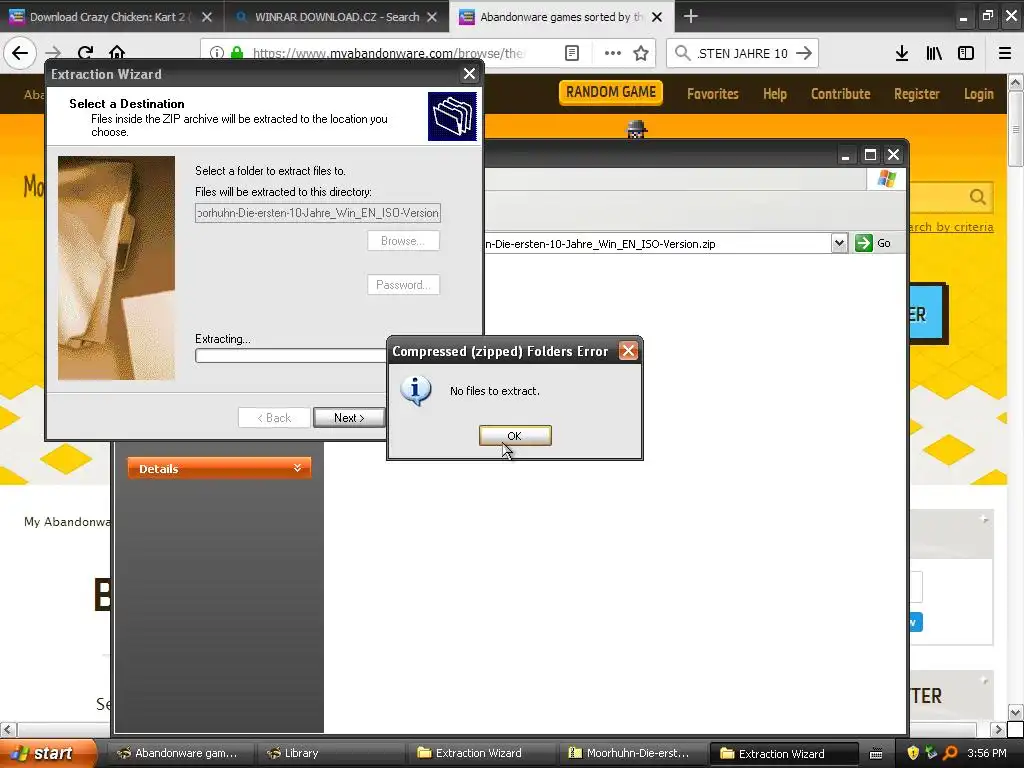Click the search bar magnifier icon
This screenshot has width=1024, height=768.
pos(682,53)
